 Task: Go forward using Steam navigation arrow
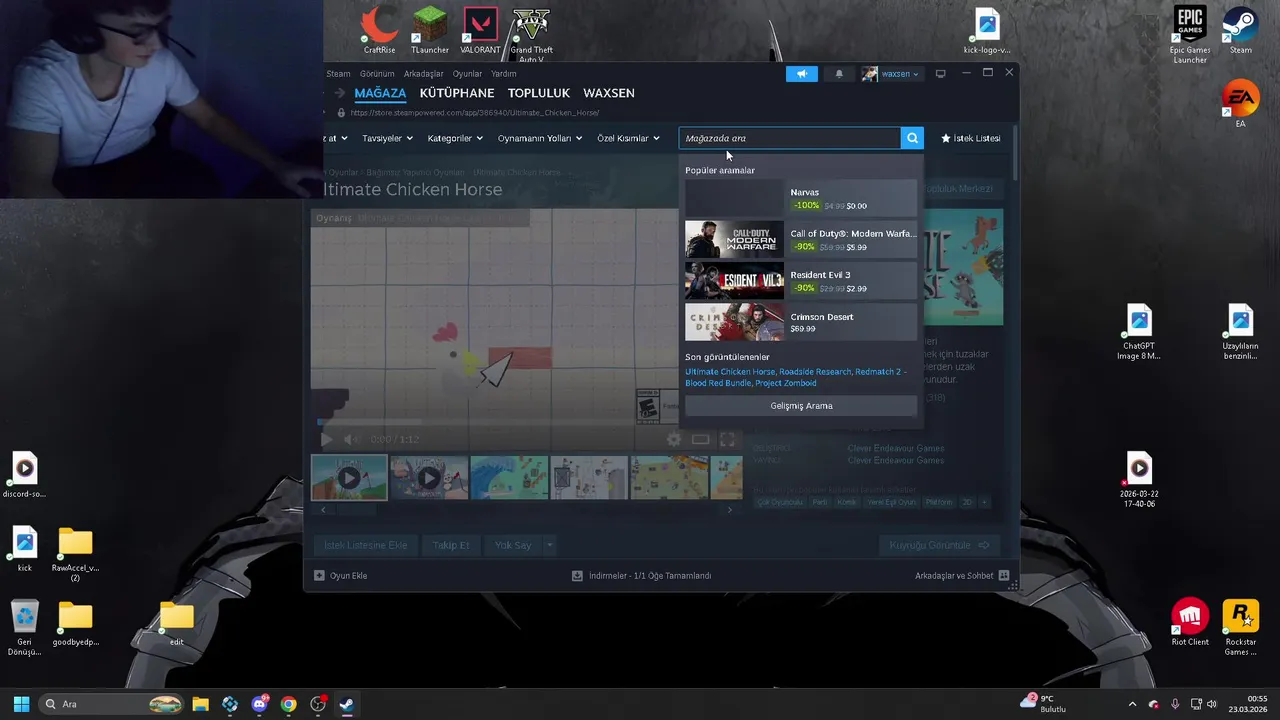[x=339, y=93]
